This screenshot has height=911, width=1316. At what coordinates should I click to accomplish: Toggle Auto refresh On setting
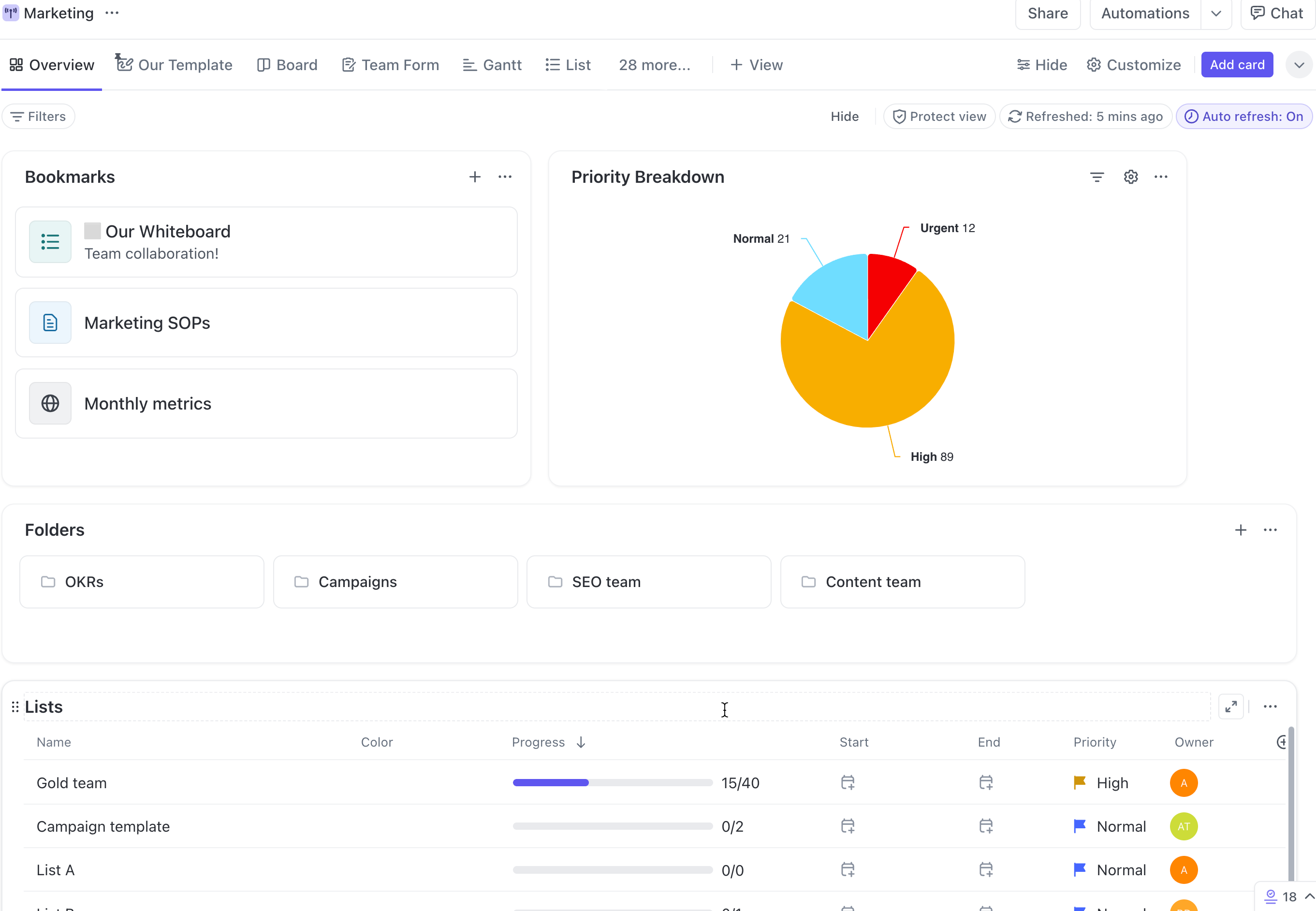coord(1244,117)
